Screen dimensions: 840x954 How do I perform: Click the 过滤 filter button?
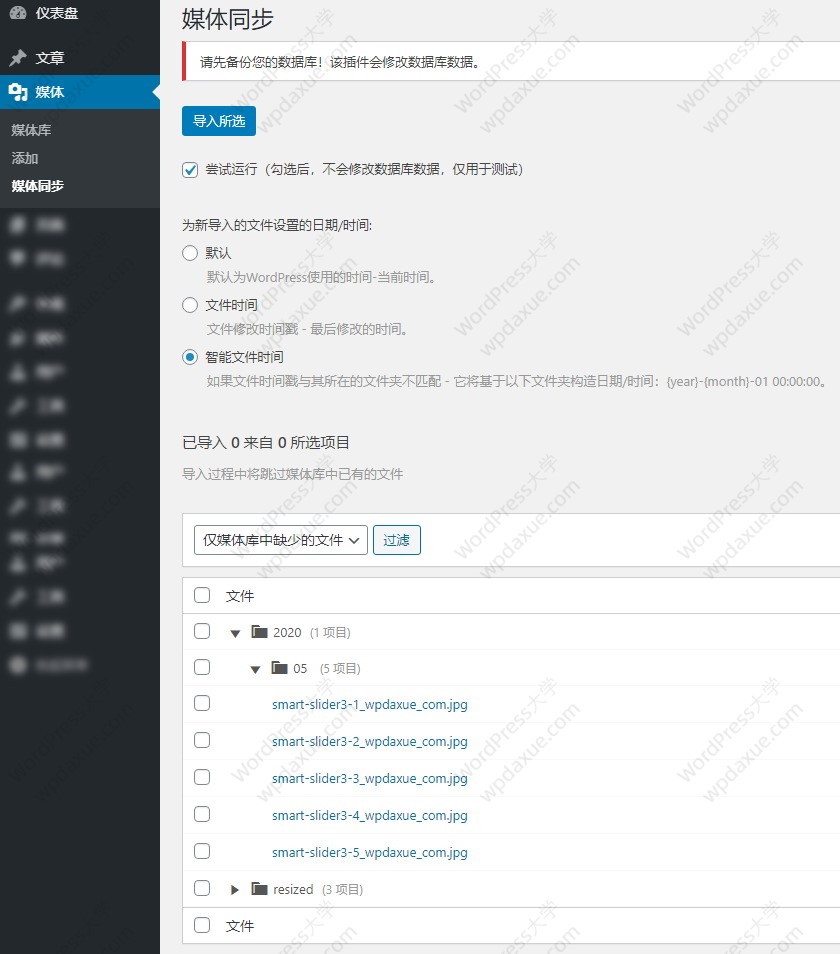[396, 540]
